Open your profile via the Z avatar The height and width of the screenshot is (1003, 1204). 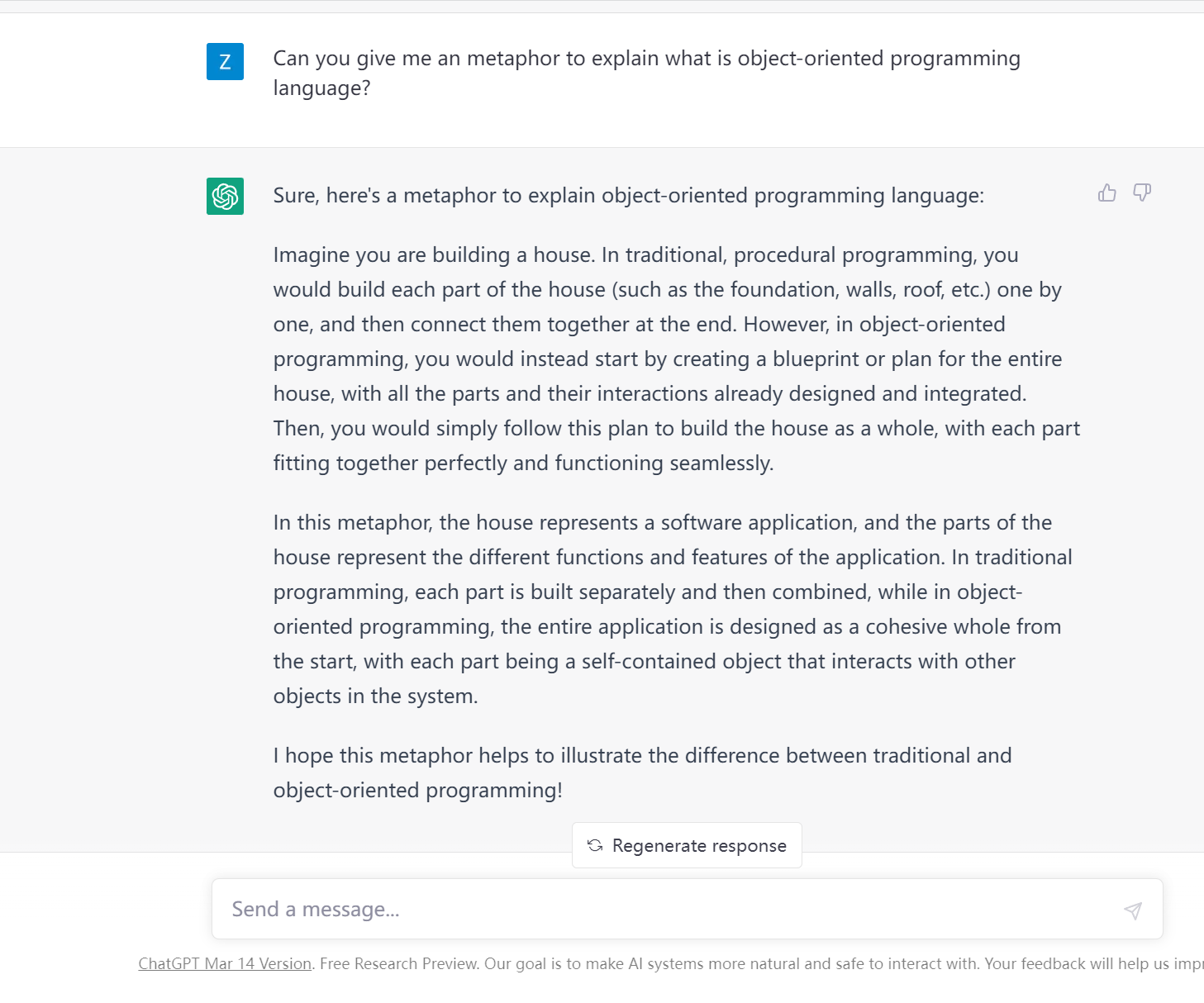point(224,61)
